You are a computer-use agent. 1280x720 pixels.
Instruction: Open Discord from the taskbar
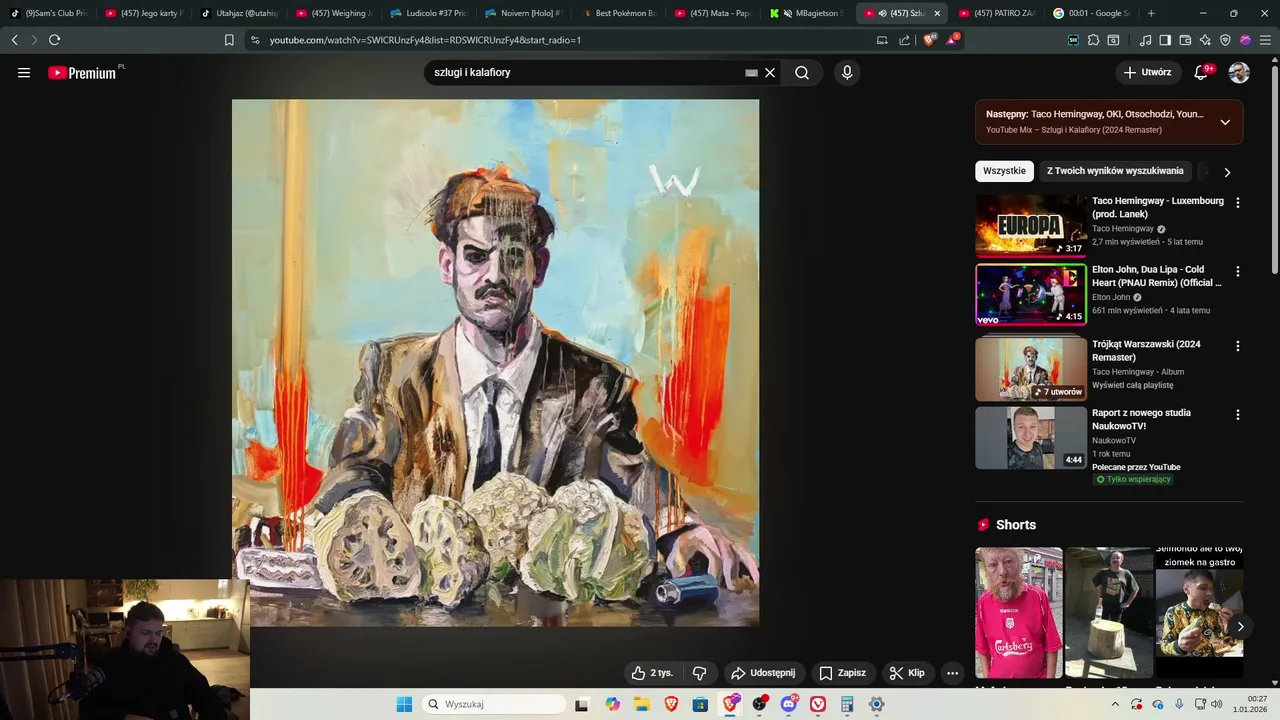(789, 704)
